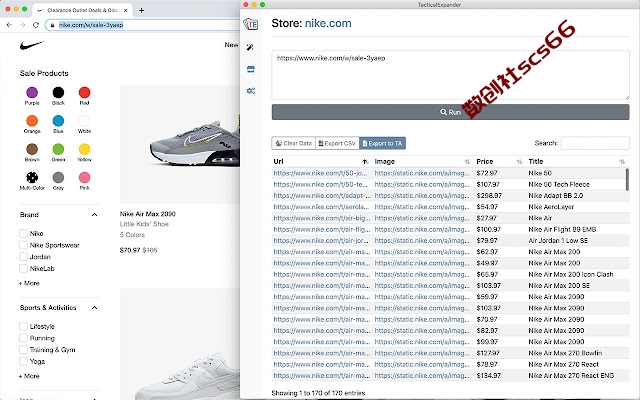
Task: Check the Yoga activity checkbox
Action: click(x=23, y=361)
